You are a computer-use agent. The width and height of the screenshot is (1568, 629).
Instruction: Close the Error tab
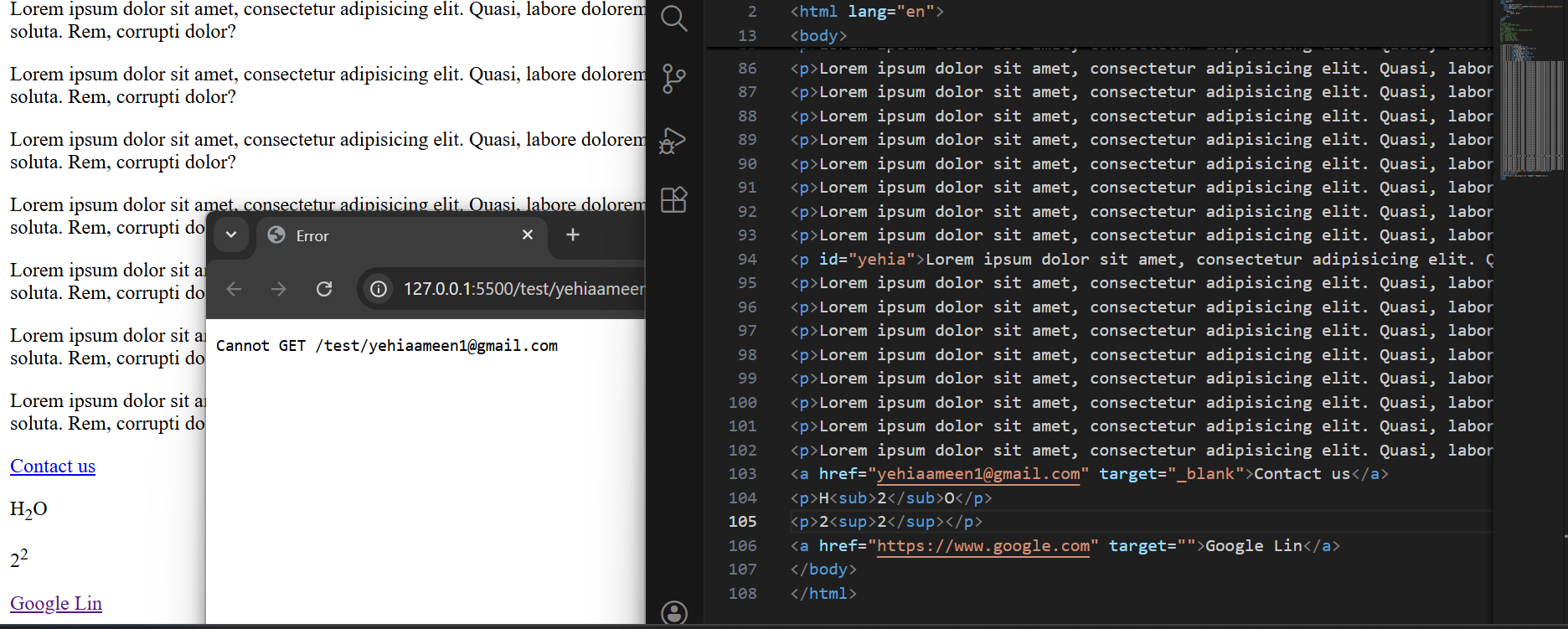(528, 235)
